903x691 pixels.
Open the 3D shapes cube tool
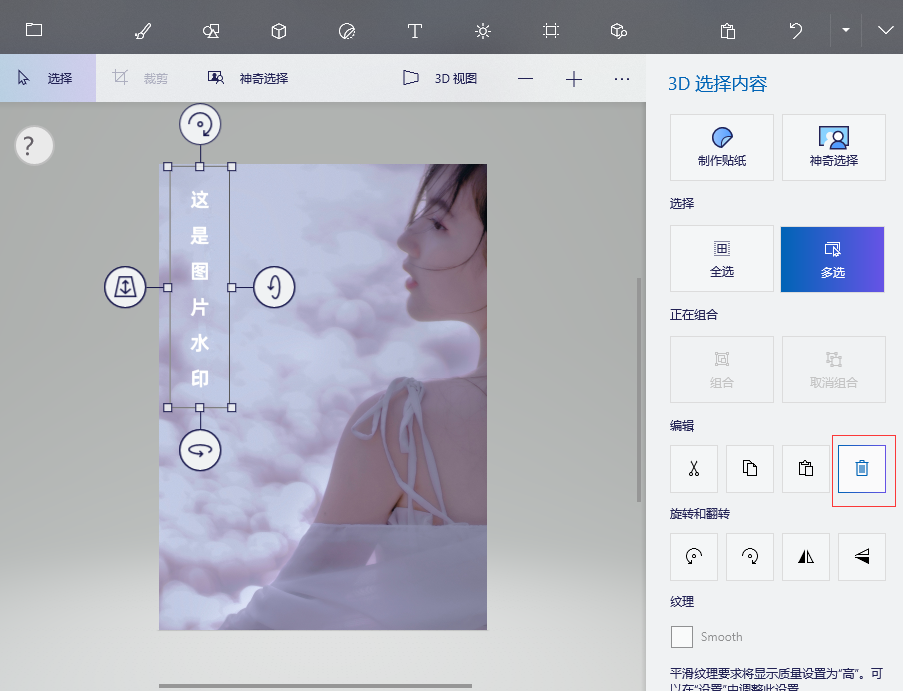pyautogui.click(x=279, y=31)
